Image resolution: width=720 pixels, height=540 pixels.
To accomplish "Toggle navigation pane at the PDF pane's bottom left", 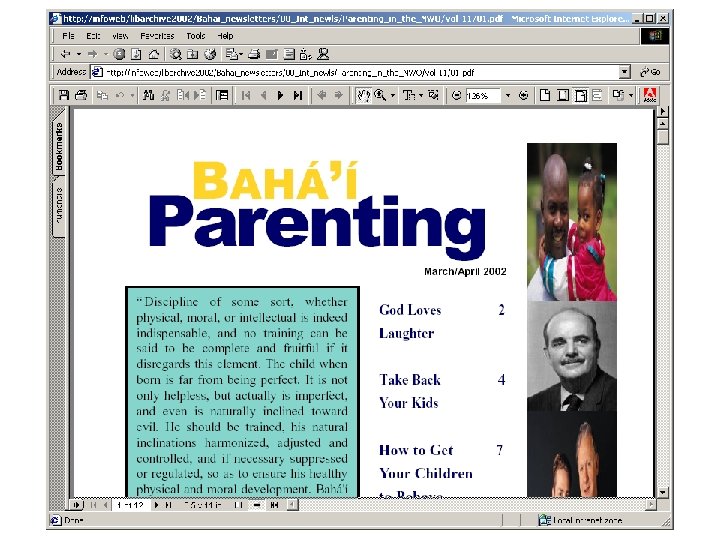I will 76,505.
